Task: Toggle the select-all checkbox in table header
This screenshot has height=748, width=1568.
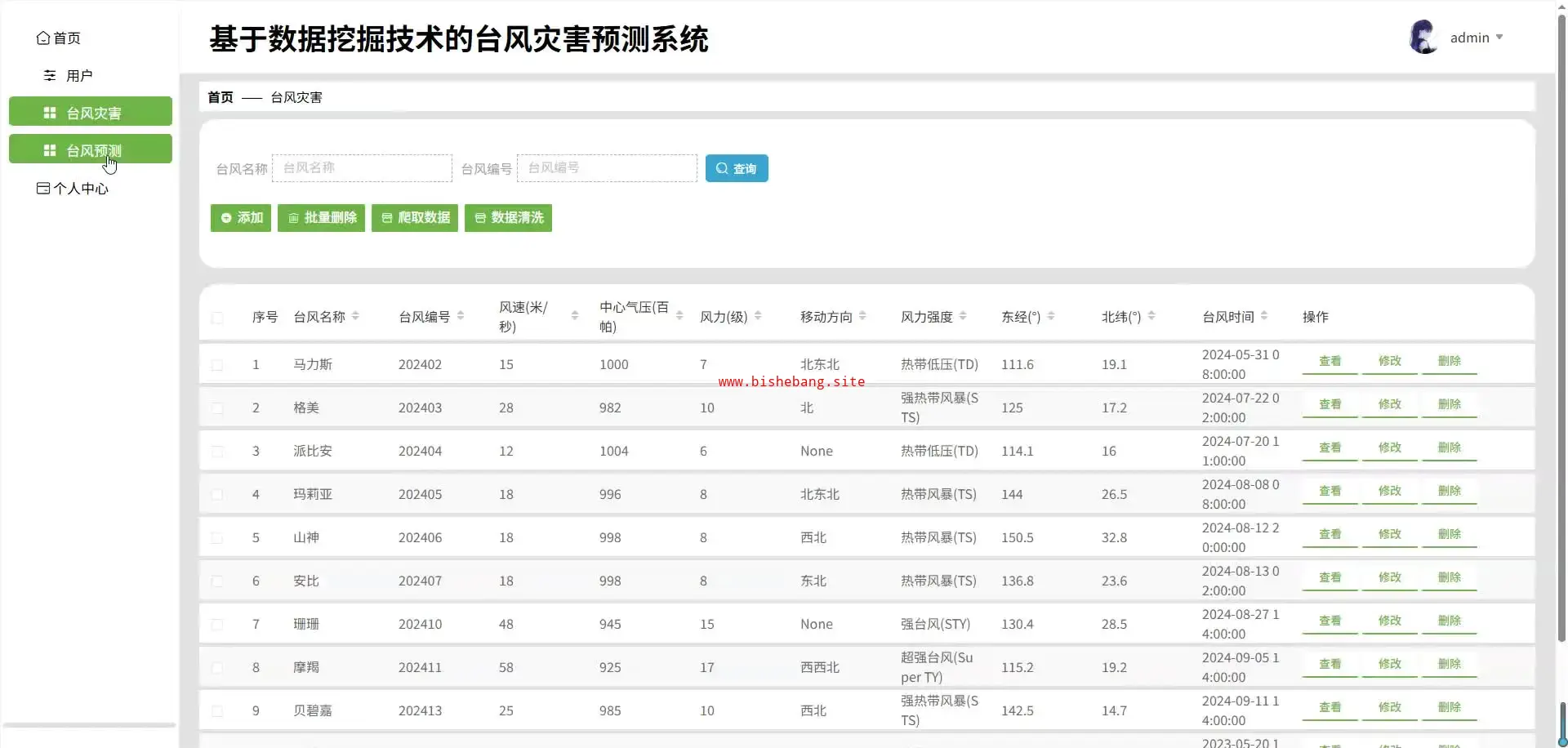Action: (x=217, y=318)
